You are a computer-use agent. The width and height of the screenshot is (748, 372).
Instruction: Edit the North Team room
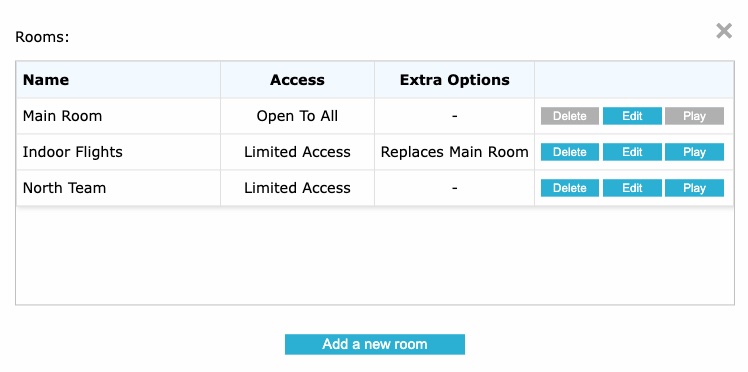(x=632, y=188)
